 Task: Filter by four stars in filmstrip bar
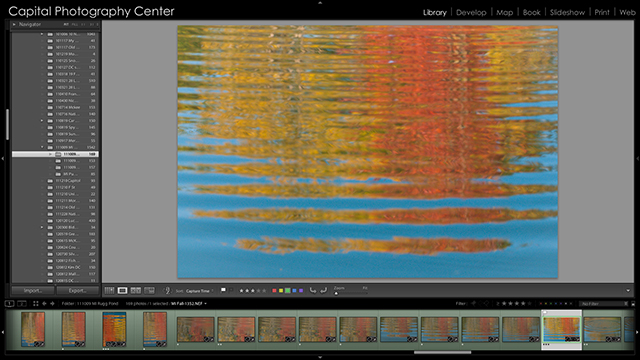coord(523,303)
